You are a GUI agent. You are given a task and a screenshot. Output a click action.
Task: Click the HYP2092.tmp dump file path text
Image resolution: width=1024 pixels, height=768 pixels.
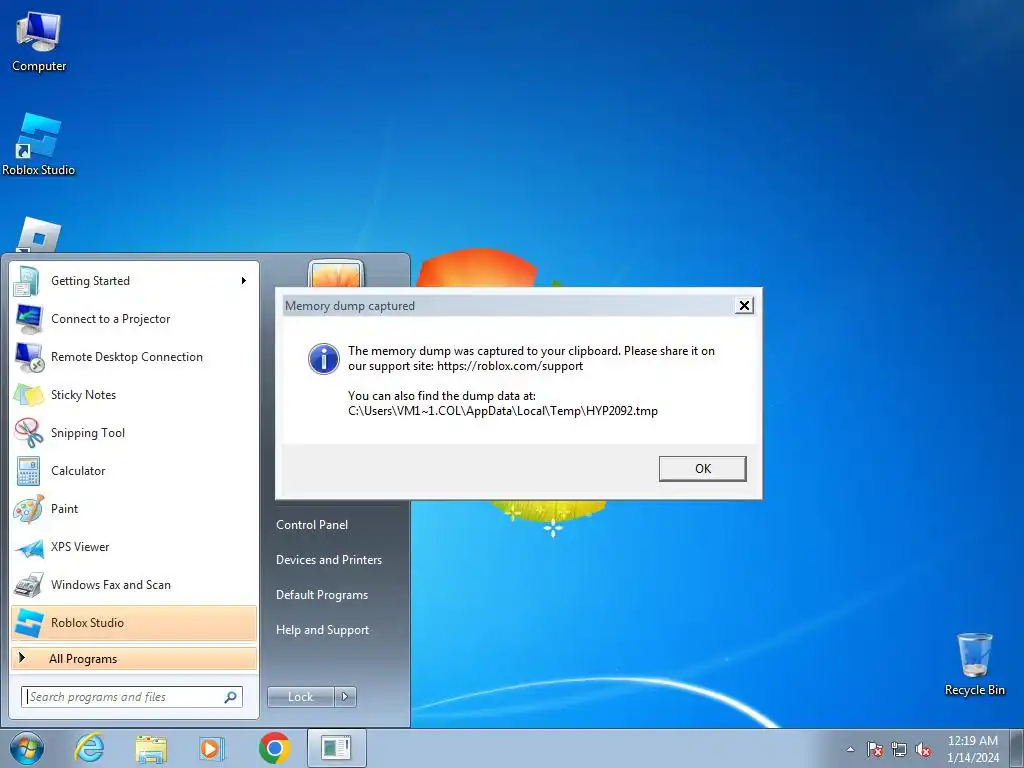coord(502,411)
